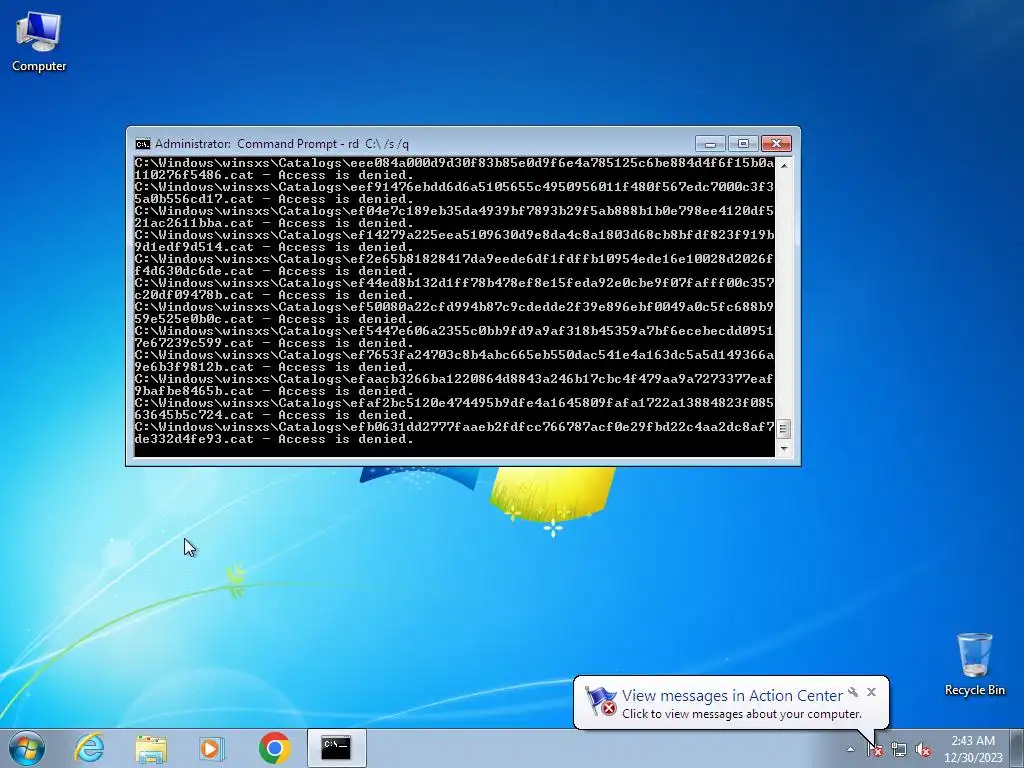Click the line ending c20df09478b.cat Access is denied
The height and width of the screenshot is (768, 1024).
pyautogui.click(x=274, y=295)
